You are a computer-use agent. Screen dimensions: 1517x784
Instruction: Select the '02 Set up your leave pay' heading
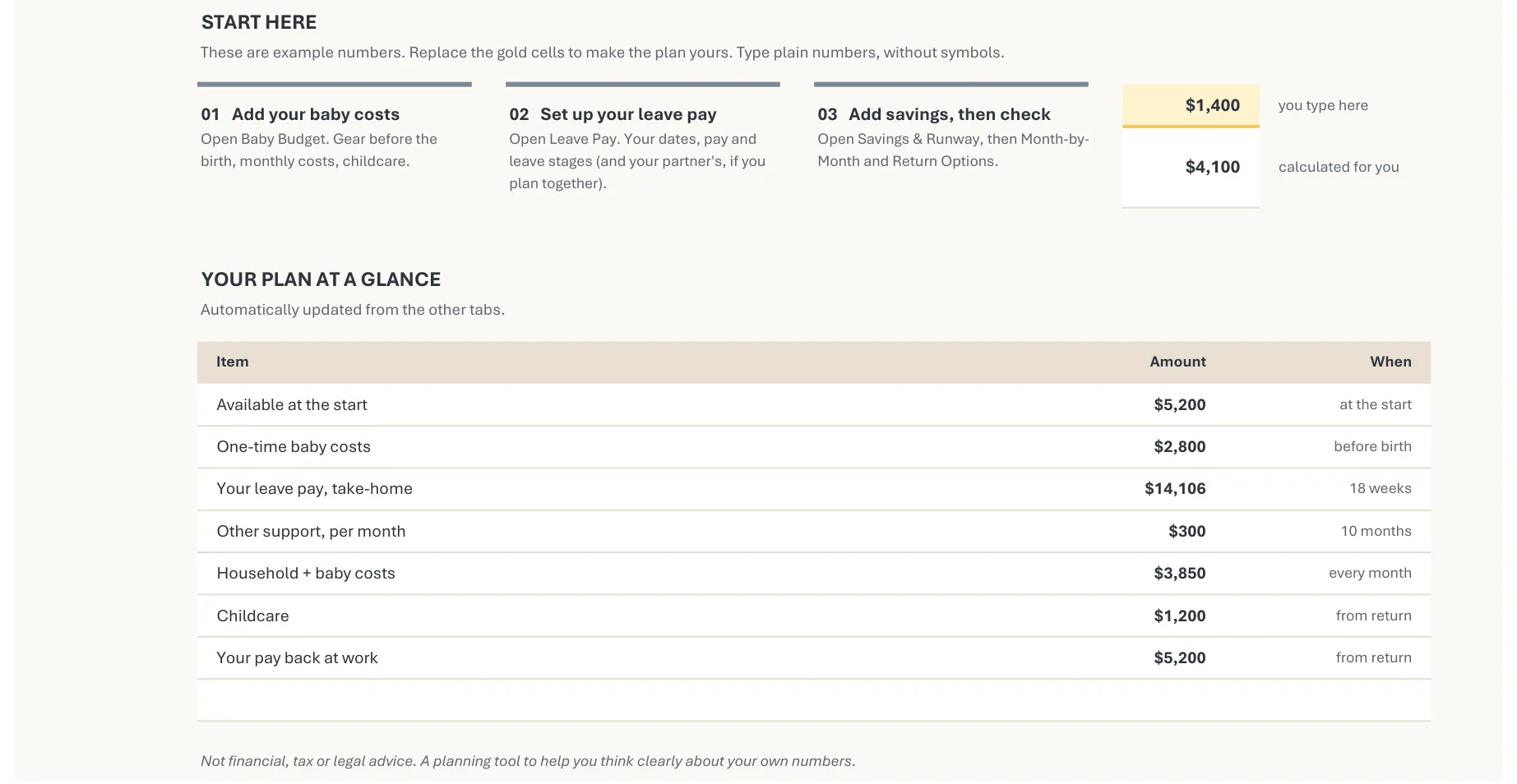coord(613,114)
